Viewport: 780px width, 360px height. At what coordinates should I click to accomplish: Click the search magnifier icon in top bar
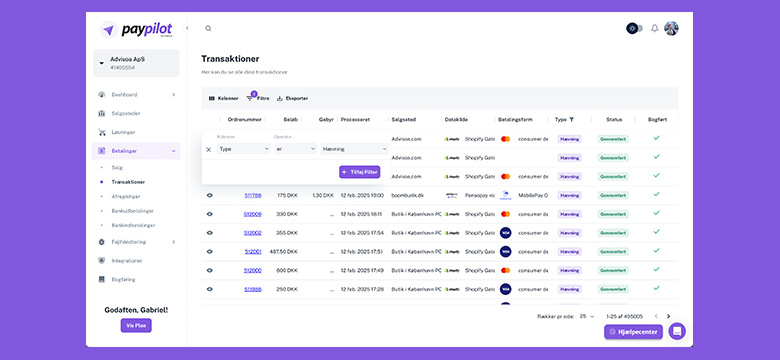click(208, 28)
